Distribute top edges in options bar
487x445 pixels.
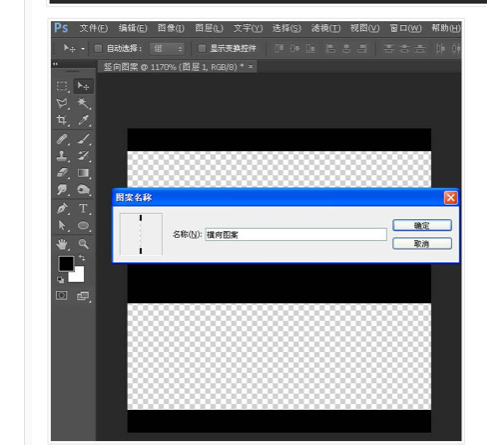click(x=388, y=49)
